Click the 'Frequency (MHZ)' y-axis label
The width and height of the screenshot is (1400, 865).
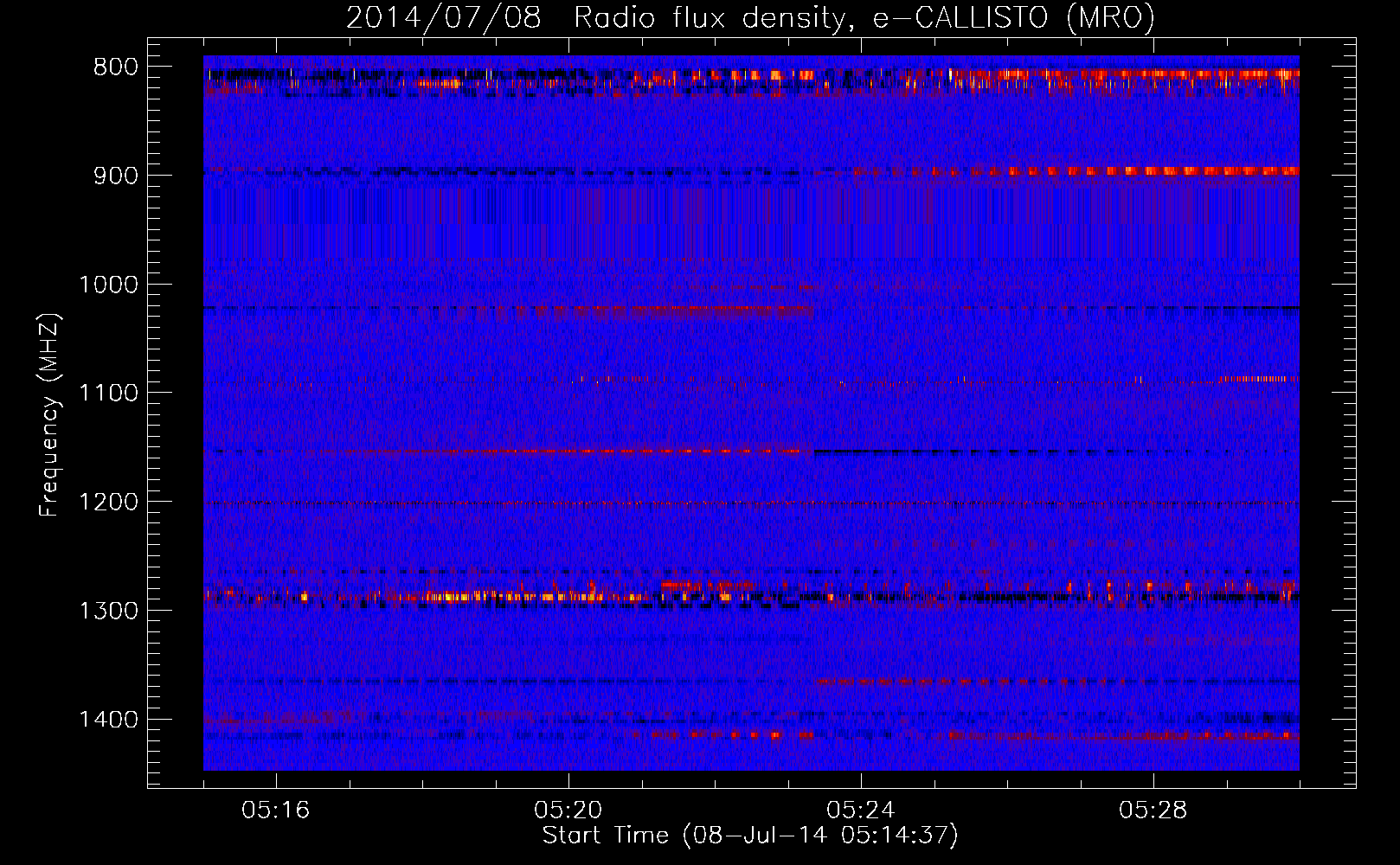click(x=49, y=414)
